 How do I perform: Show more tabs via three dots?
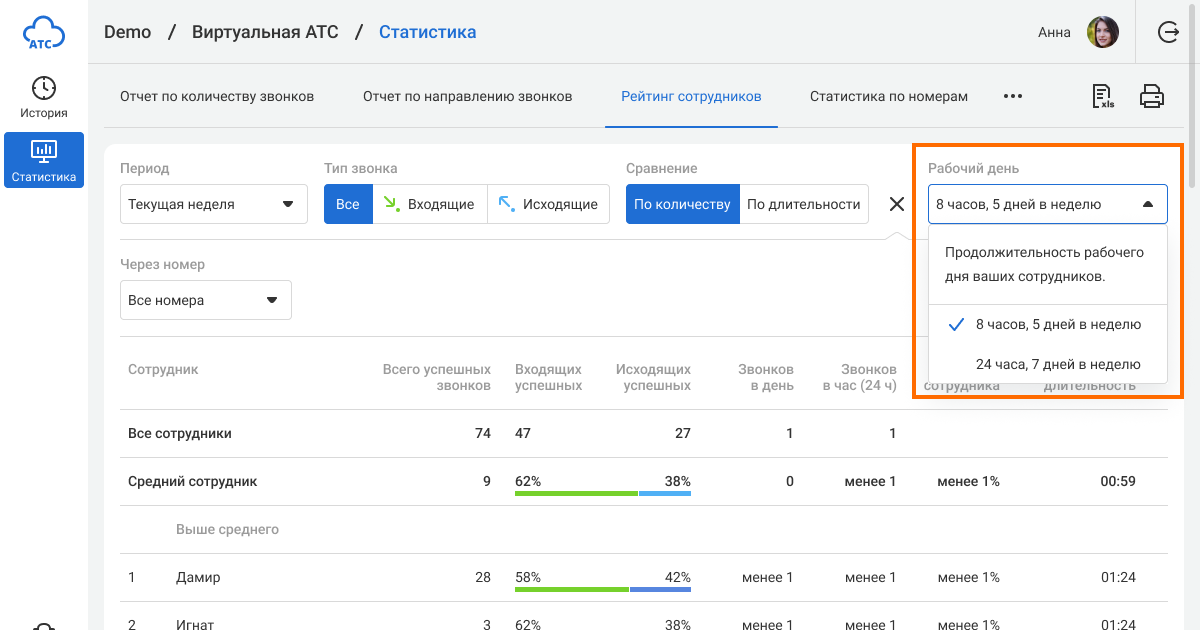pos(1012,97)
